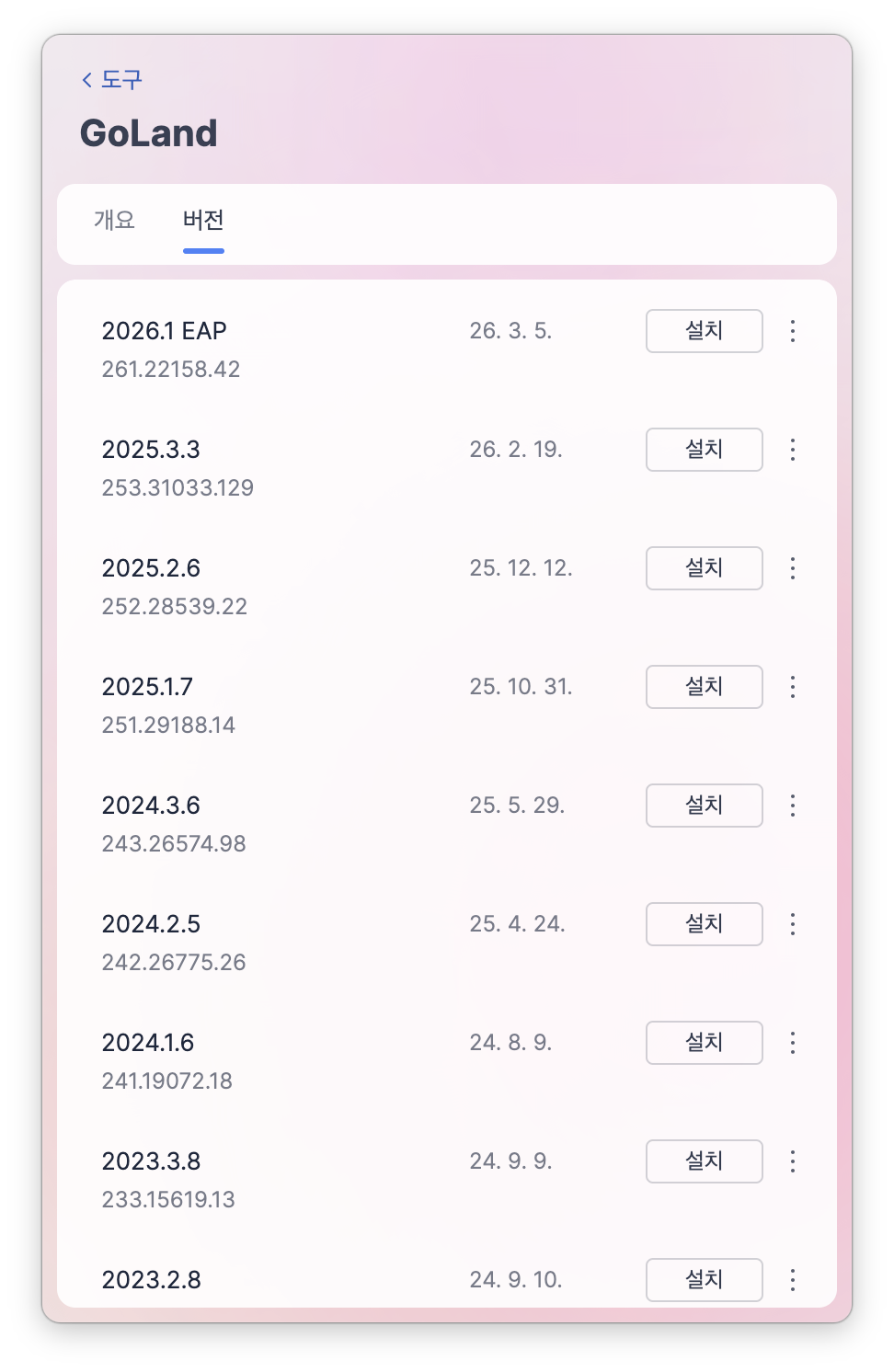Install GoLand version 2024.1.6

point(705,1043)
